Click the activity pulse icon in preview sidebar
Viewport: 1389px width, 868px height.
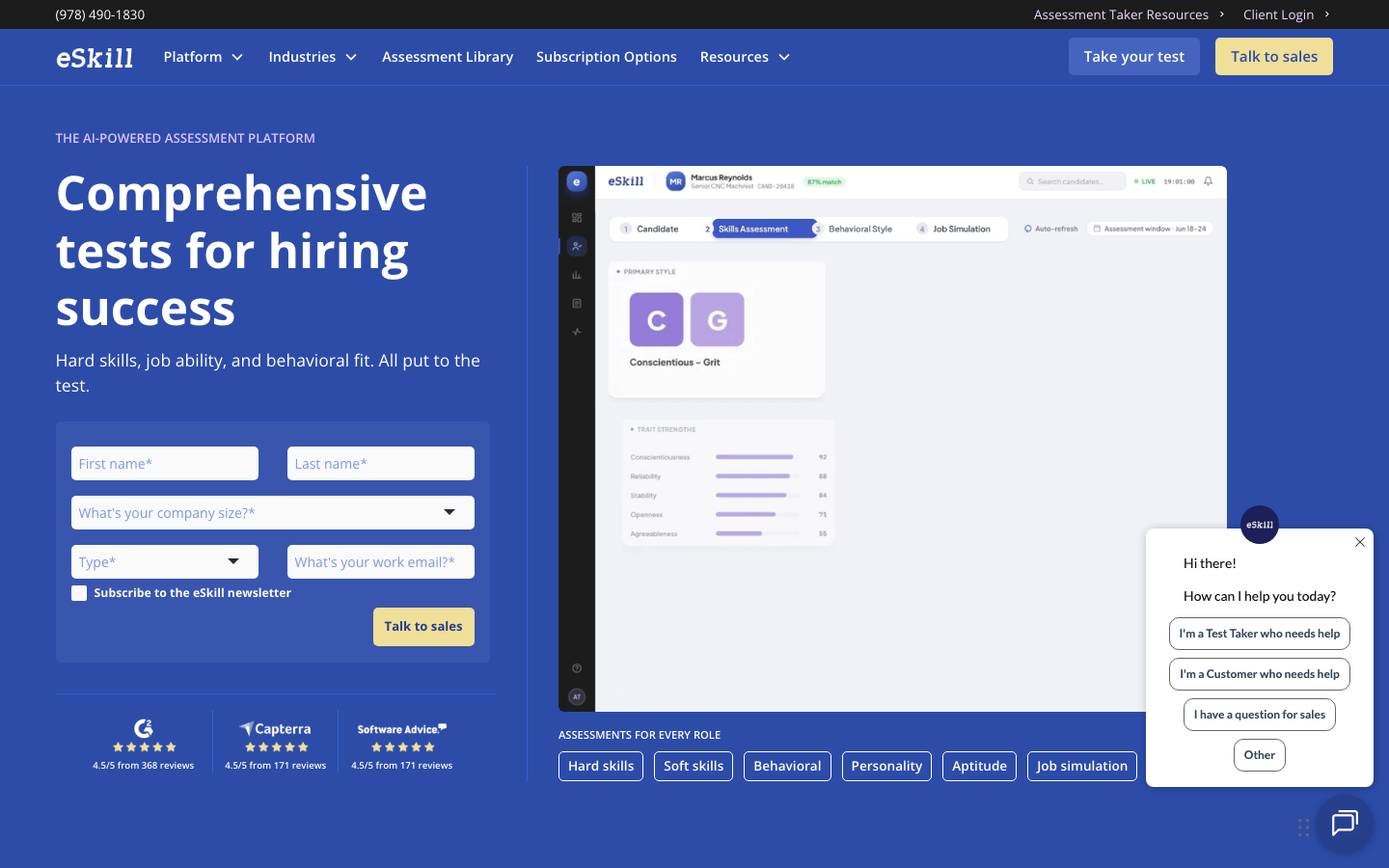(x=577, y=332)
